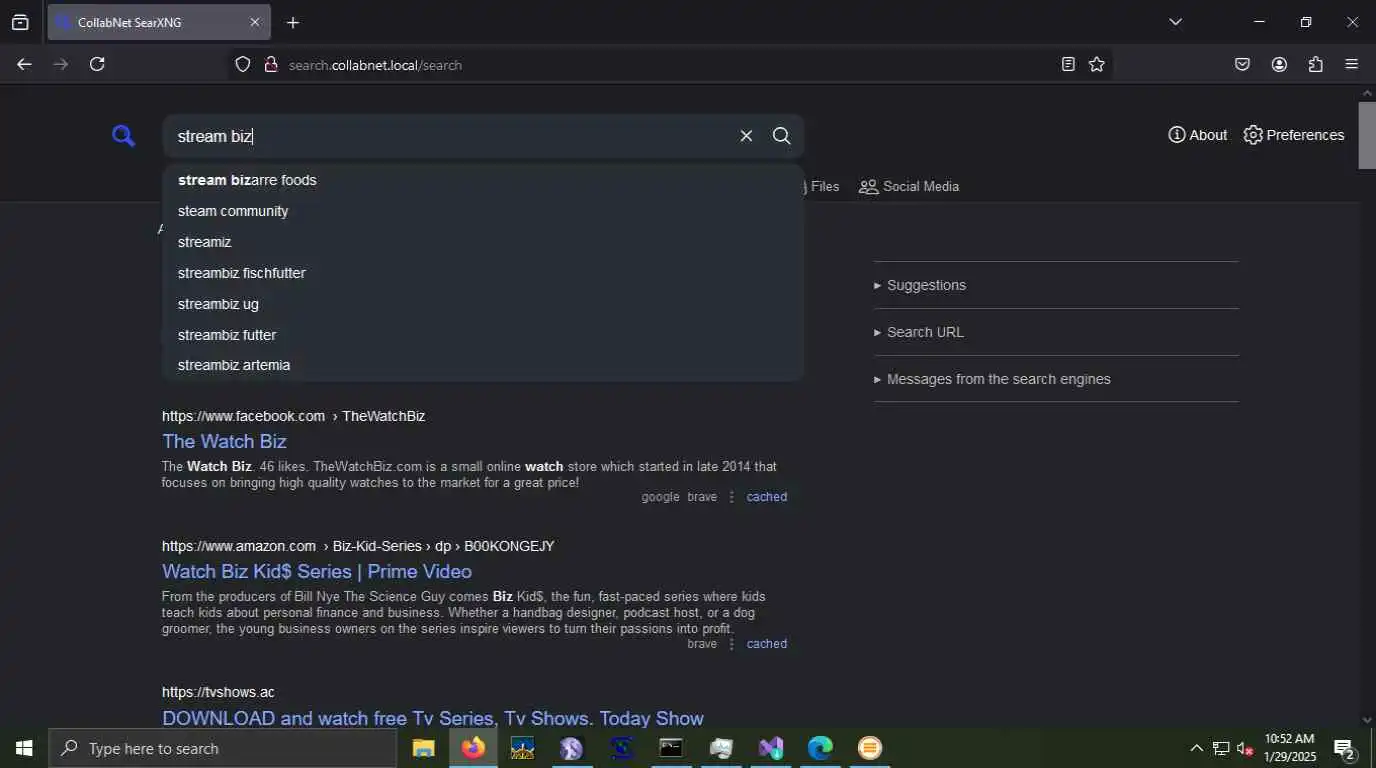
Task: Focus the search query input field
Action: tap(450, 136)
